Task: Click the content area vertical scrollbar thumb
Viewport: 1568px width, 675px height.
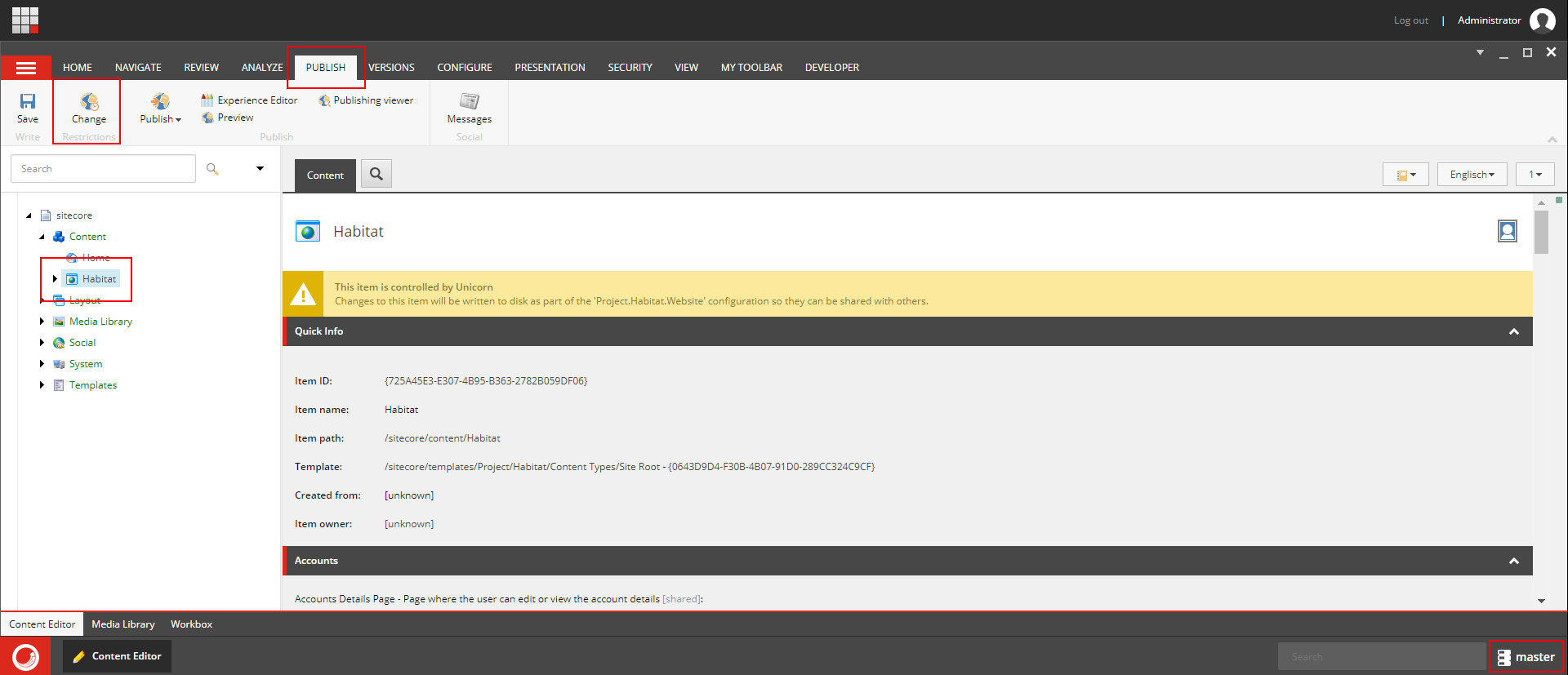Action: pyautogui.click(x=1541, y=233)
